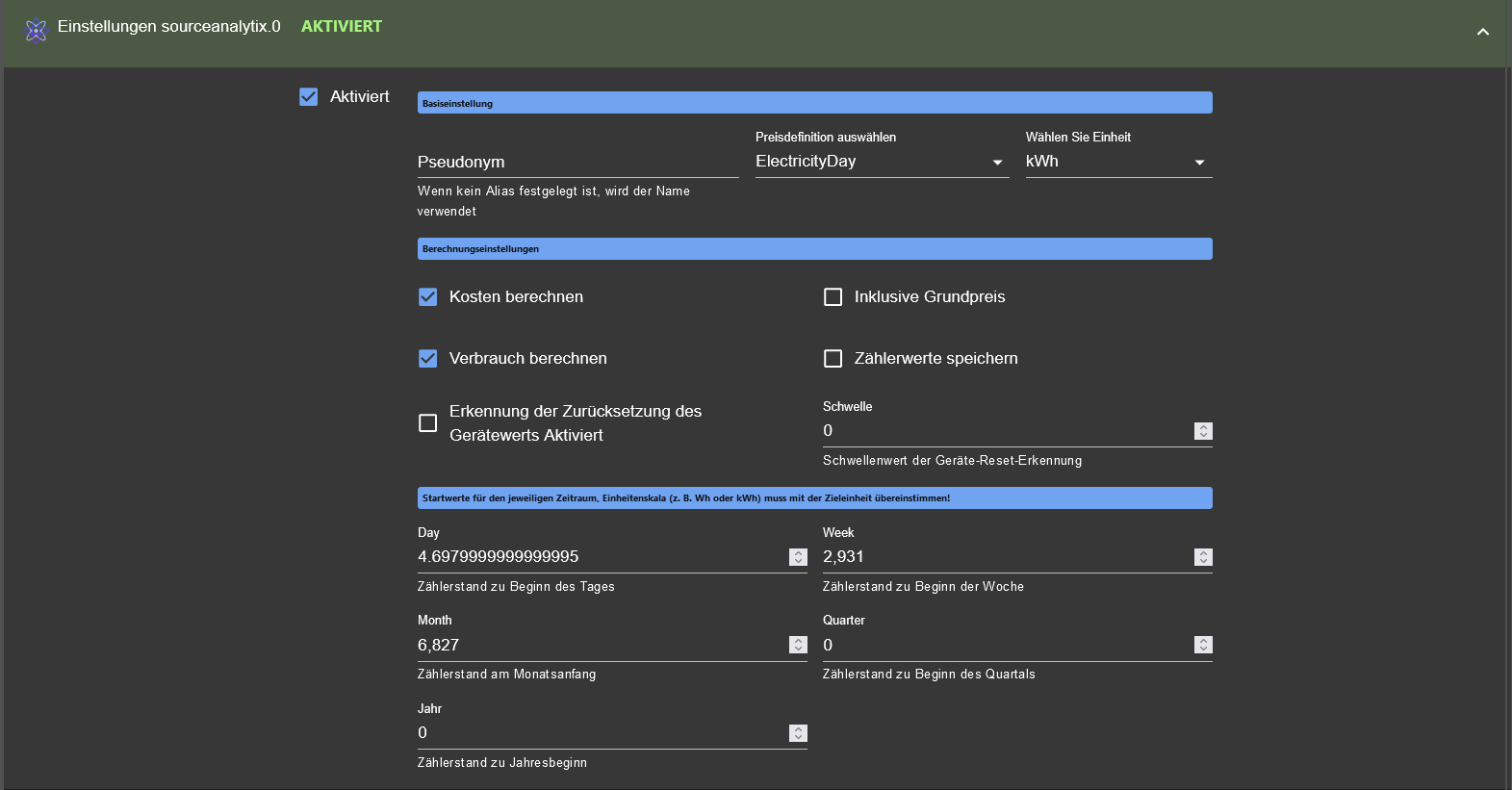Click the Month field stepper arrows

[798, 645]
